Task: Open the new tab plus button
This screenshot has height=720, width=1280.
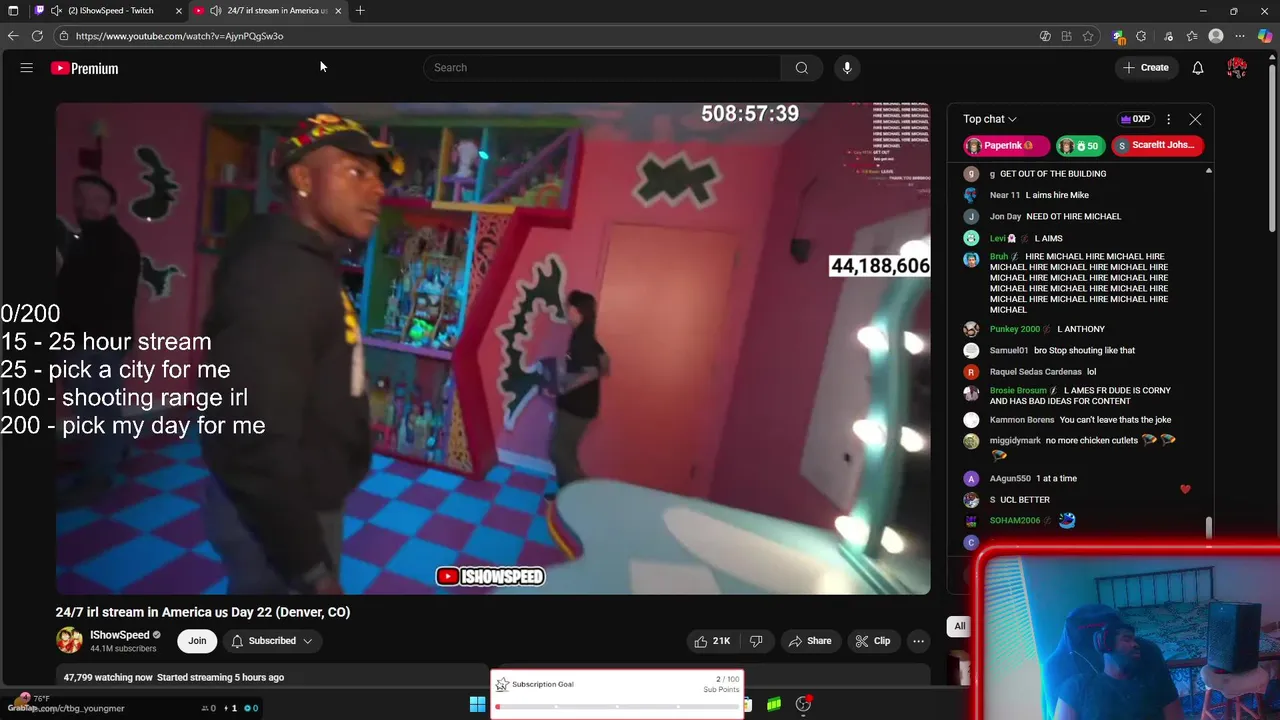Action: 360,11
